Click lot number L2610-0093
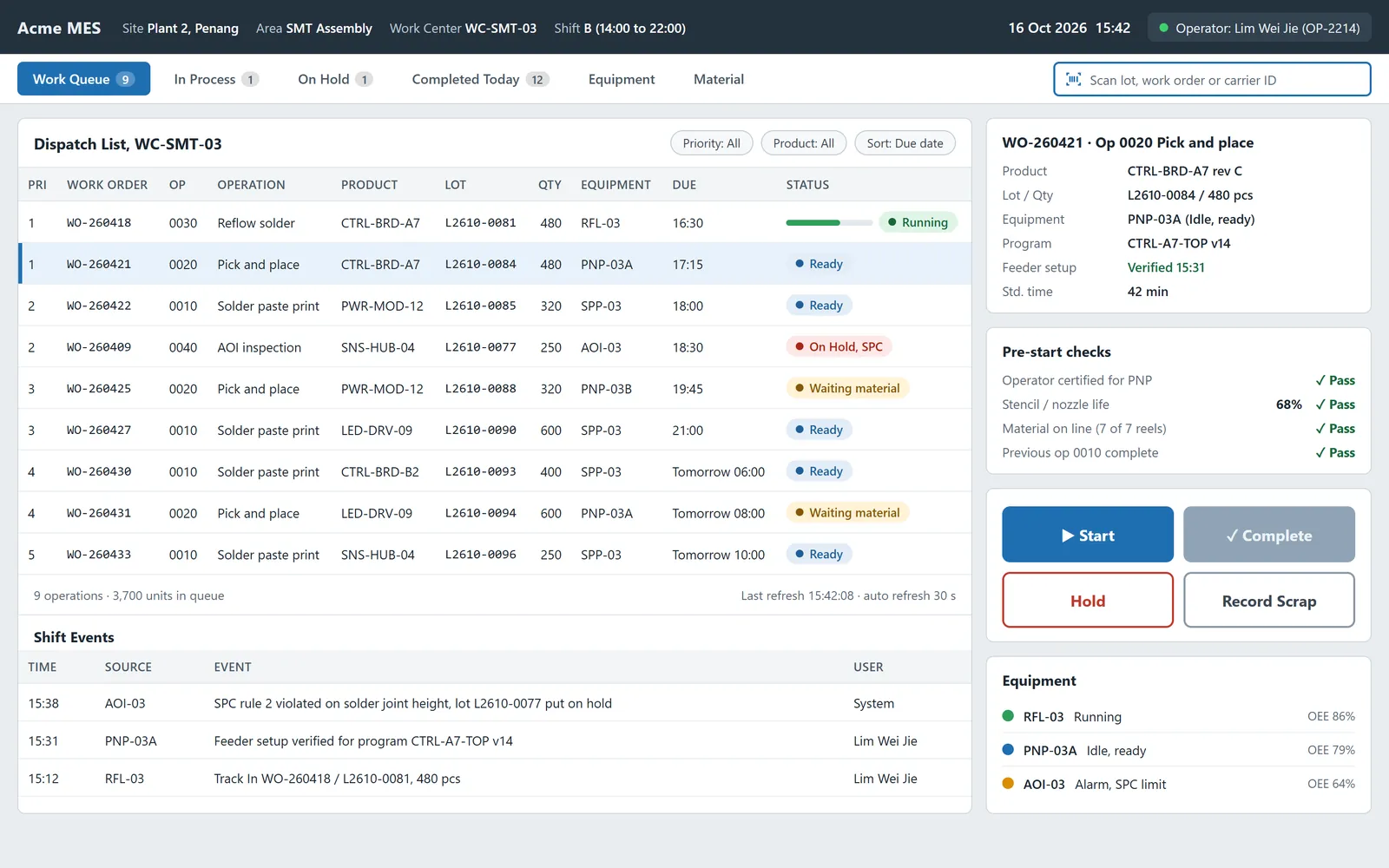Viewport: 1389px width, 868px height. pos(480,471)
